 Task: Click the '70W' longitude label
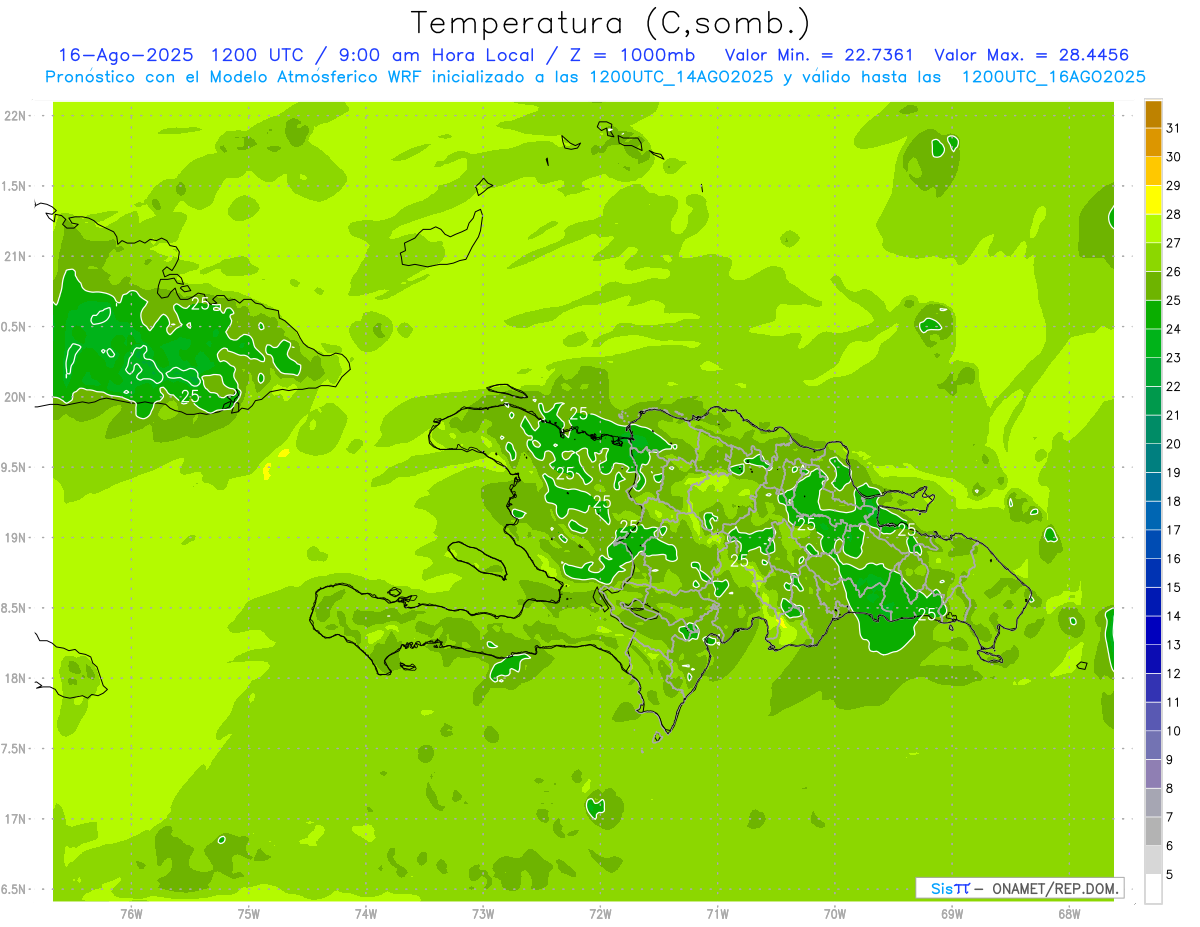tap(835, 913)
